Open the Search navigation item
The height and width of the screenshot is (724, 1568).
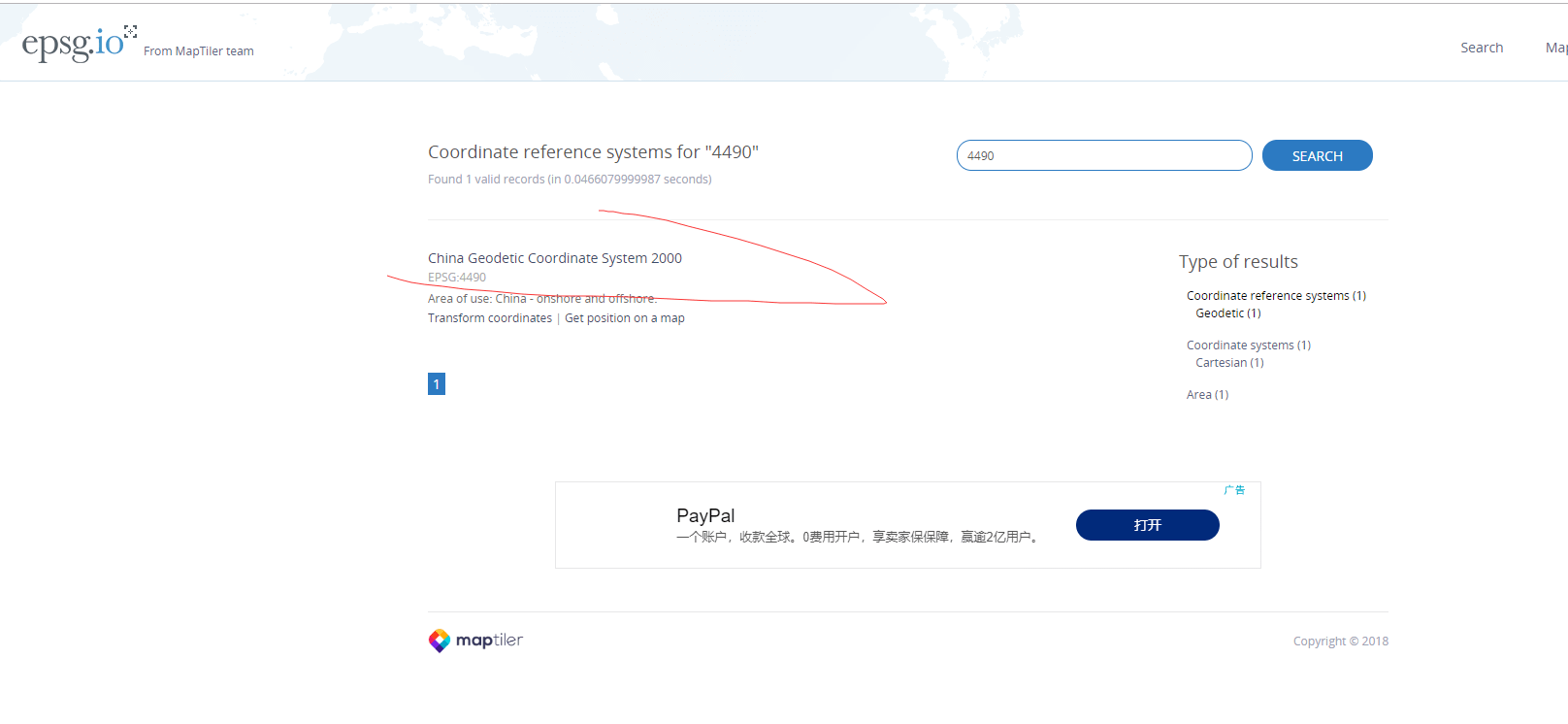point(1481,48)
